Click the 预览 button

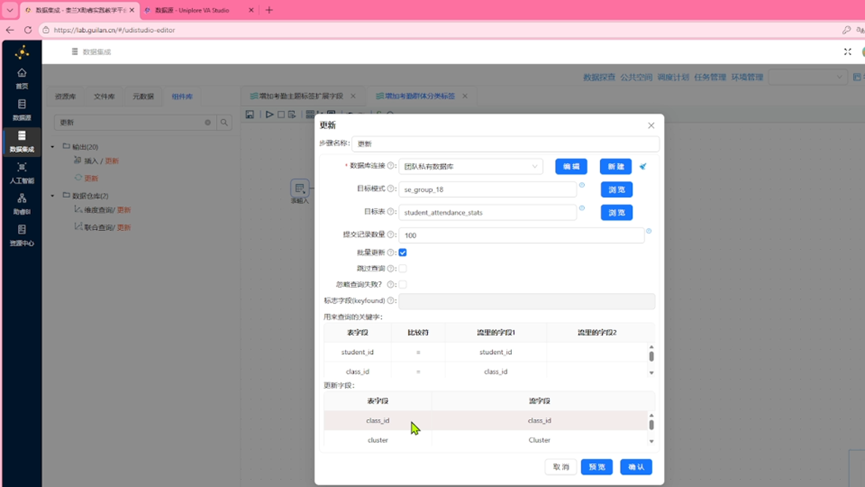[597, 467]
